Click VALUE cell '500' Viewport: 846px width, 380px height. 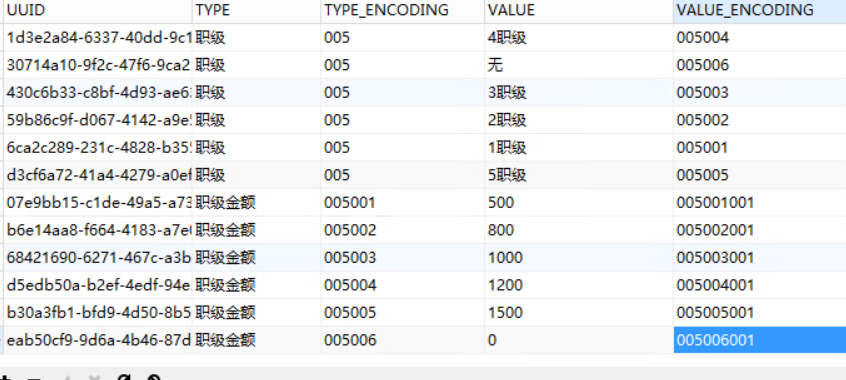pos(579,202)
